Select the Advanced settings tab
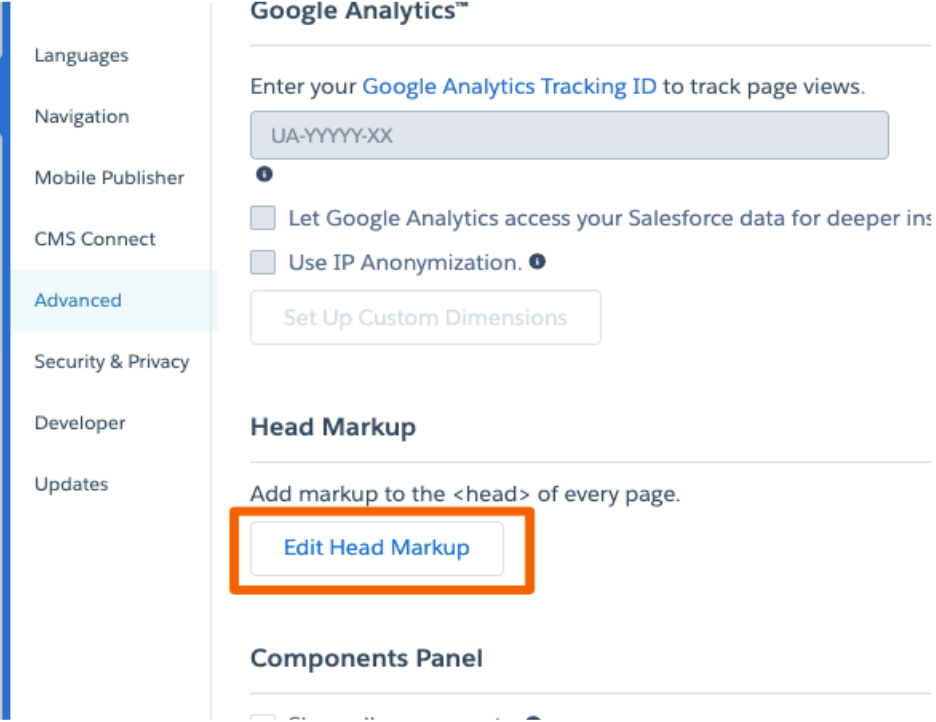Image resolution: width=936 pixels, height=722 pixels. point(78,300)
